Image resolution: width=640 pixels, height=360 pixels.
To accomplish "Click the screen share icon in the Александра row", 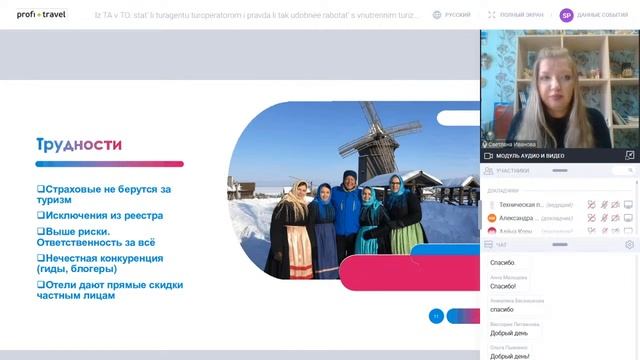I will pos(629,218).
